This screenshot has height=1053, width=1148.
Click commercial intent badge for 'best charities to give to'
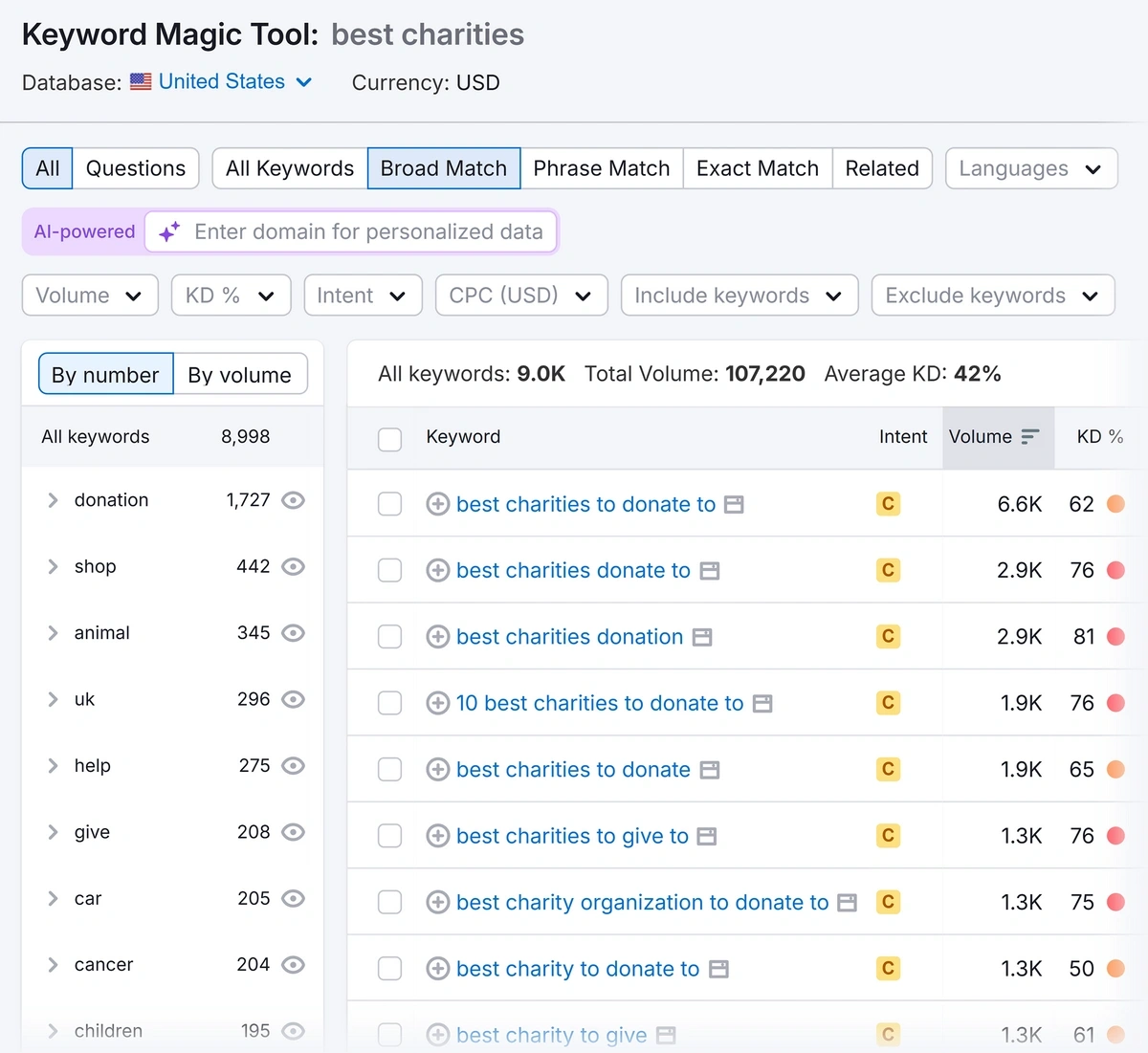pos(888,836)
